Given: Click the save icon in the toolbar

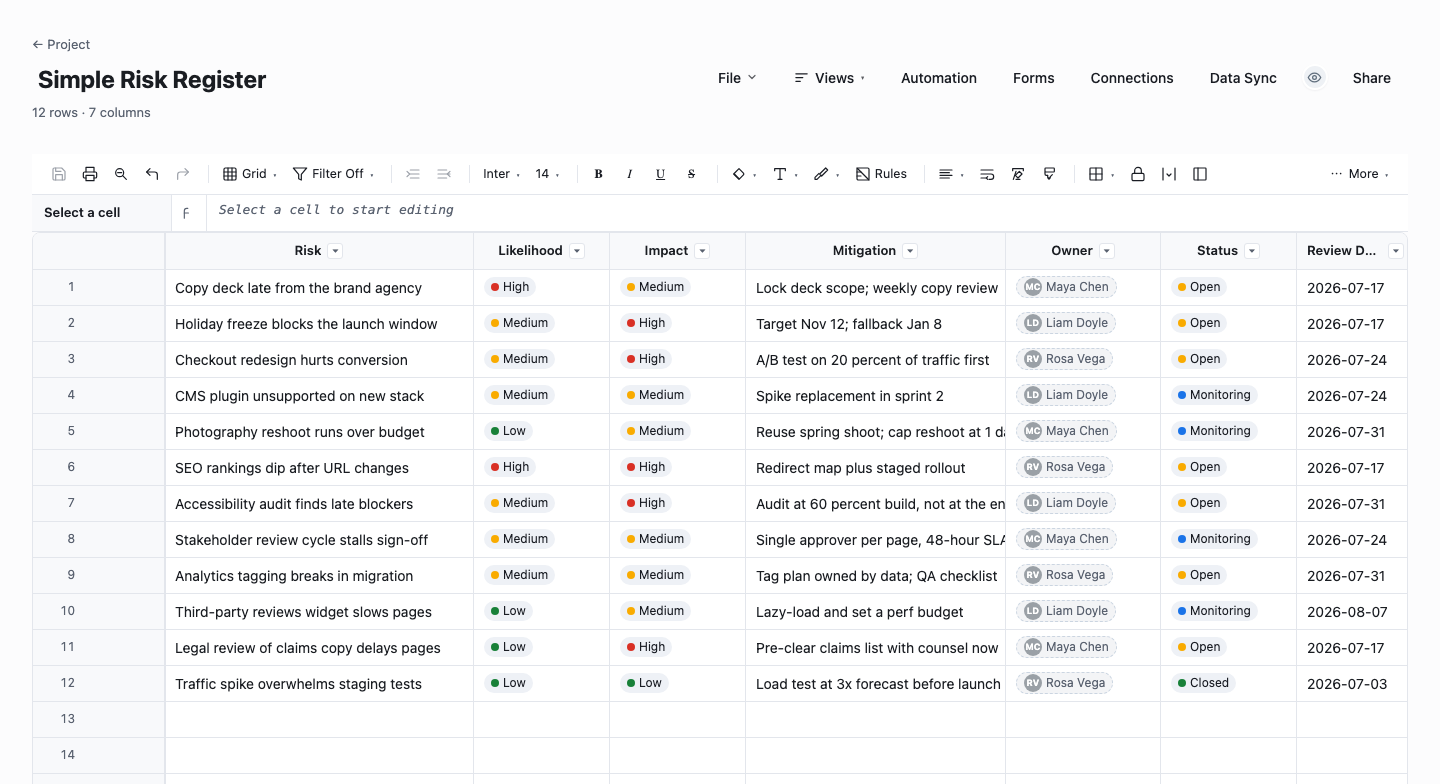Looking at the screenshot, I should tap(59, 174).
